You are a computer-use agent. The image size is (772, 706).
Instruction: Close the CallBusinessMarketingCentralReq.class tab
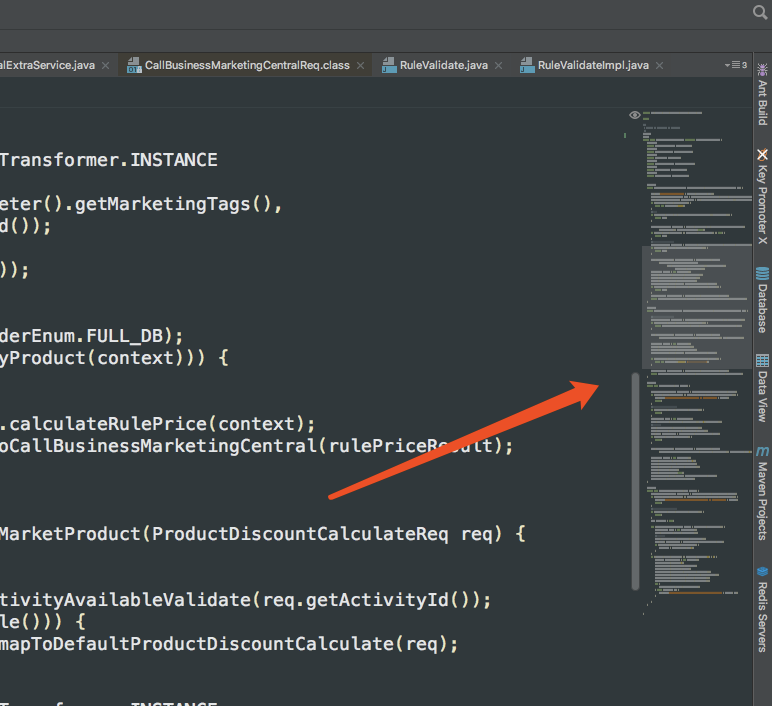pos(360,65)
